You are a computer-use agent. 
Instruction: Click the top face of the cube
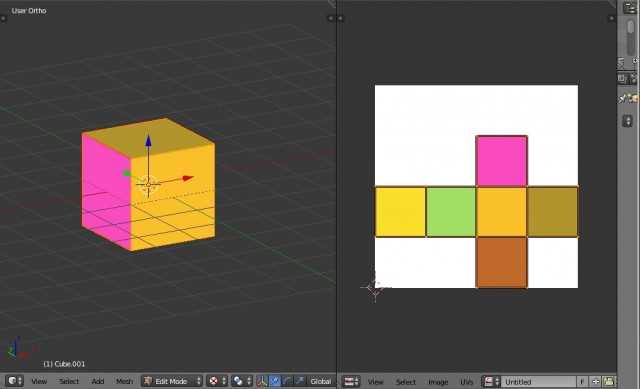(x=149, y=137)
